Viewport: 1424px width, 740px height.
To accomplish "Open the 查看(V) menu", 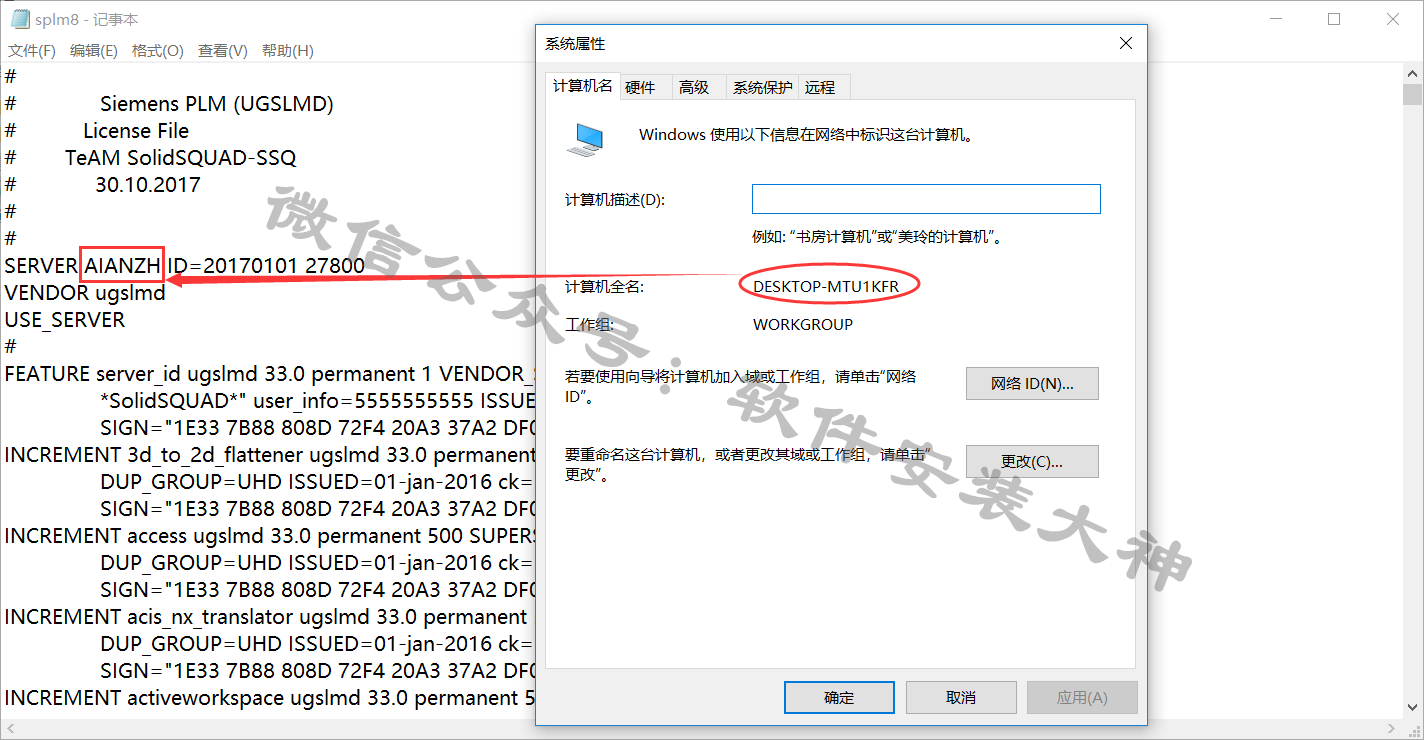I will 223,50.
